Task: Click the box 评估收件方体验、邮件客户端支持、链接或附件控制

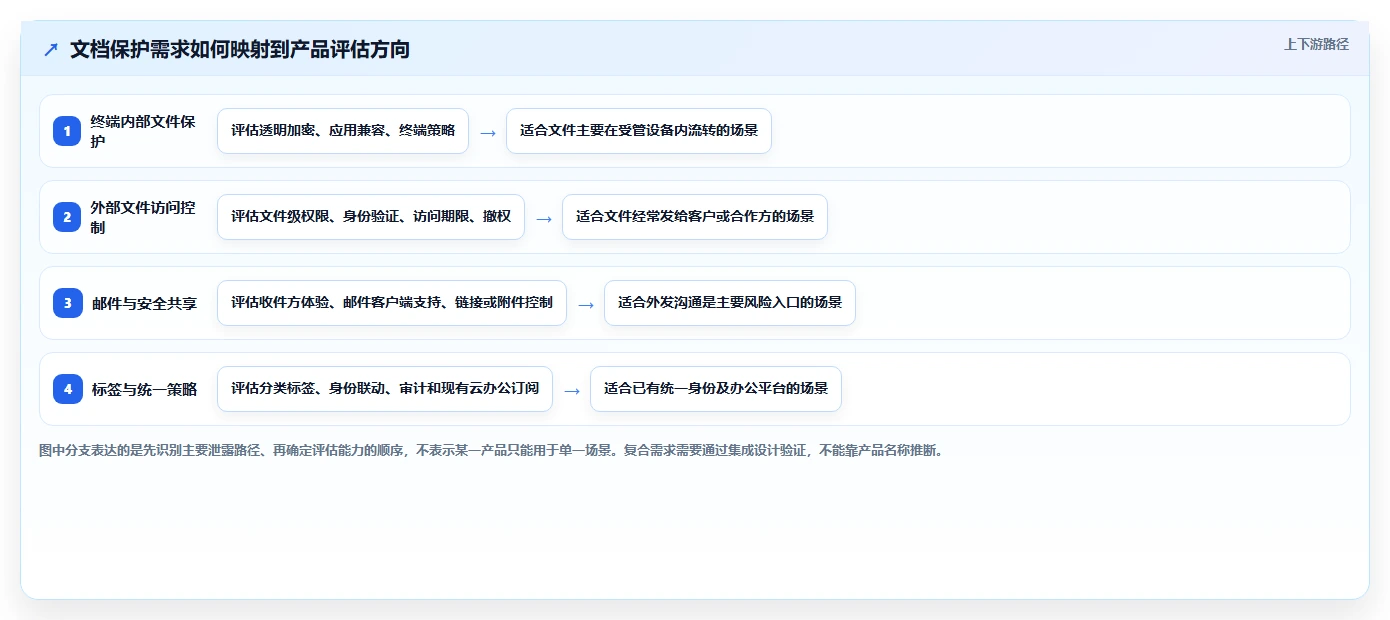Action: tap(392, 303)
